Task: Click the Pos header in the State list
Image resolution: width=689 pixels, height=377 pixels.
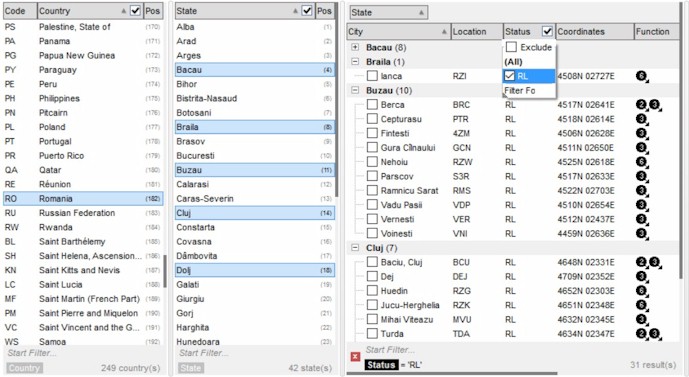Action: (x=324, y=11)
